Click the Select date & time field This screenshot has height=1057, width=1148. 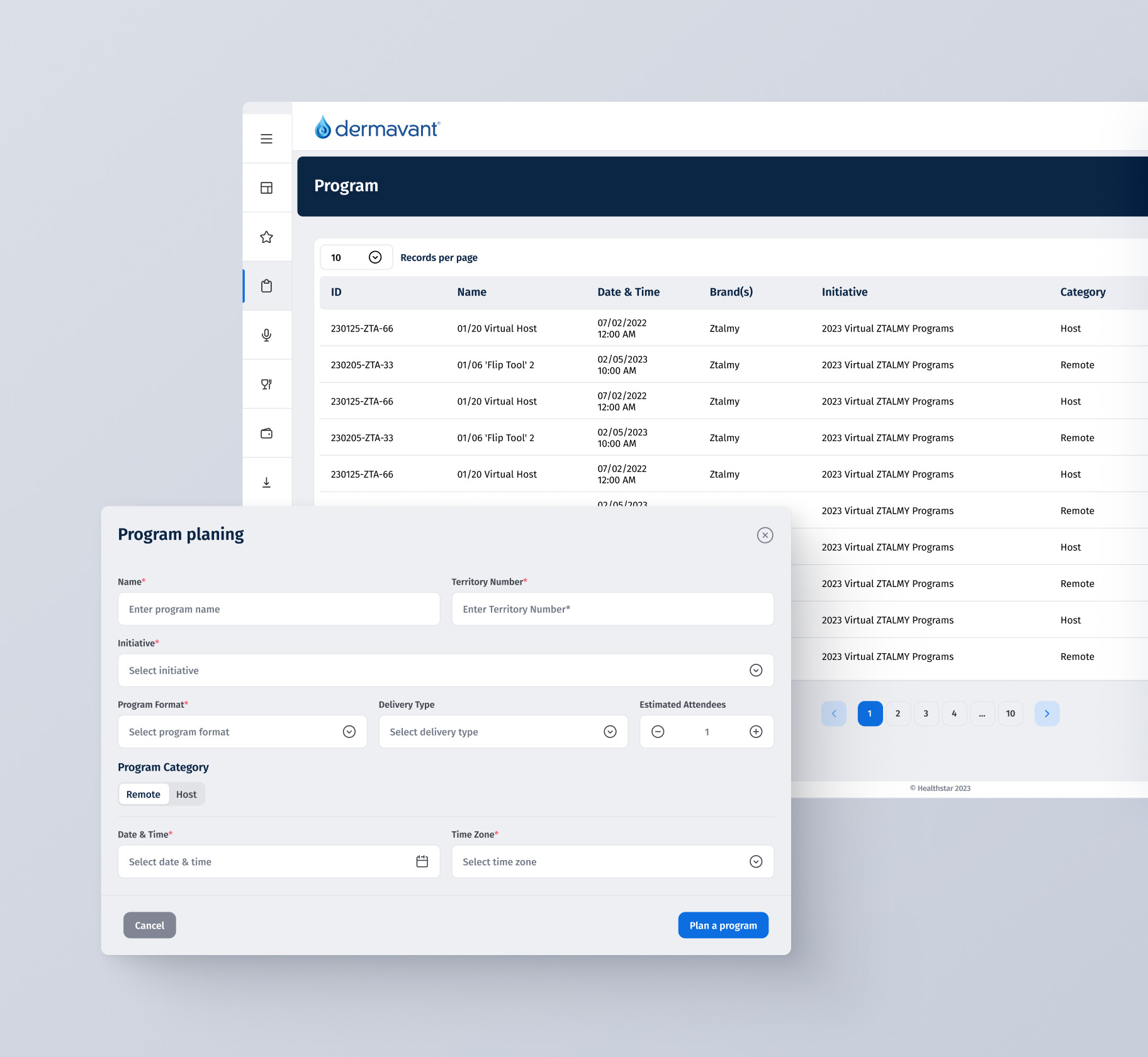pos(279,861)
